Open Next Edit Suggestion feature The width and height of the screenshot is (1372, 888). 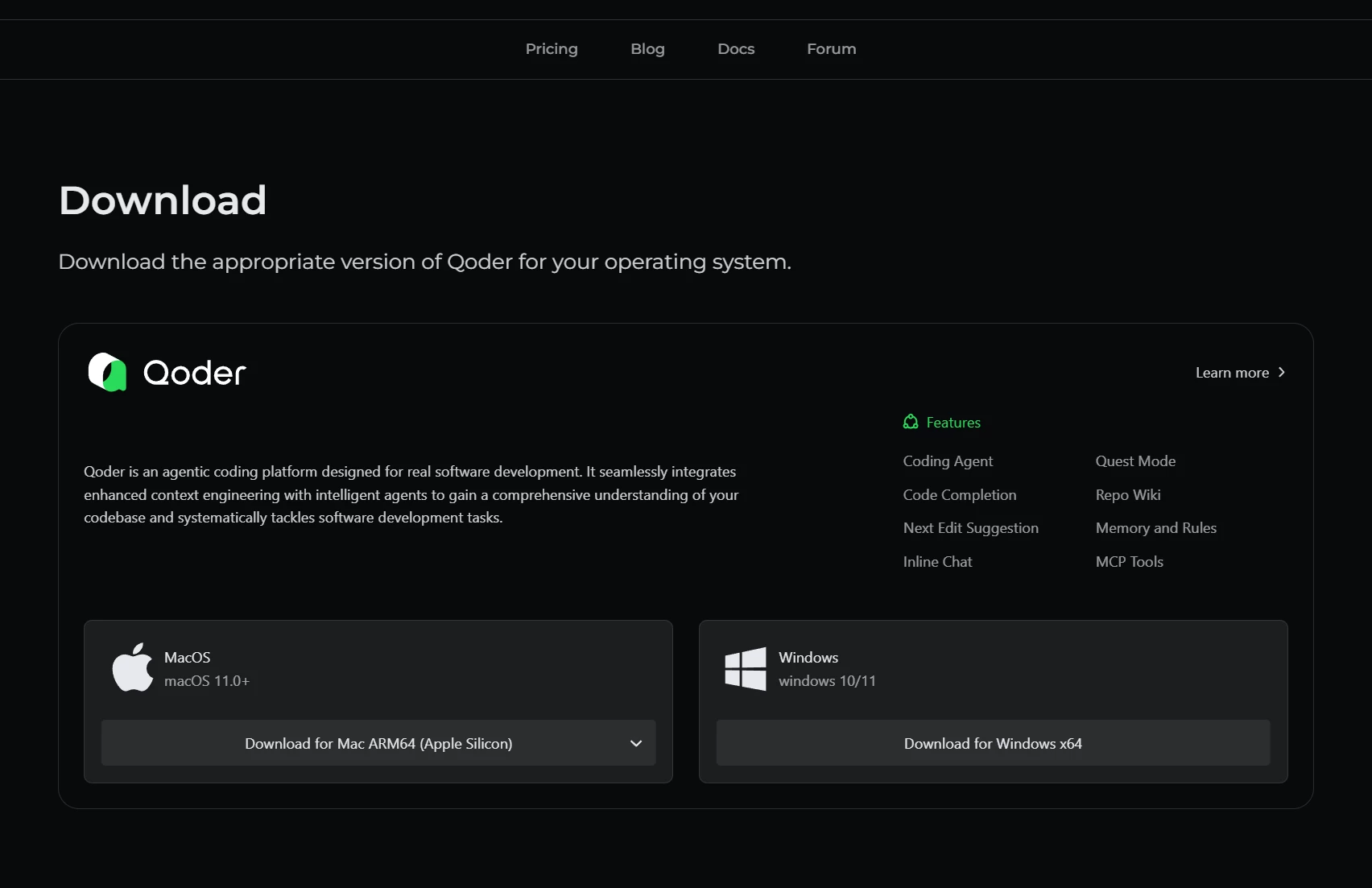point(970,528)
